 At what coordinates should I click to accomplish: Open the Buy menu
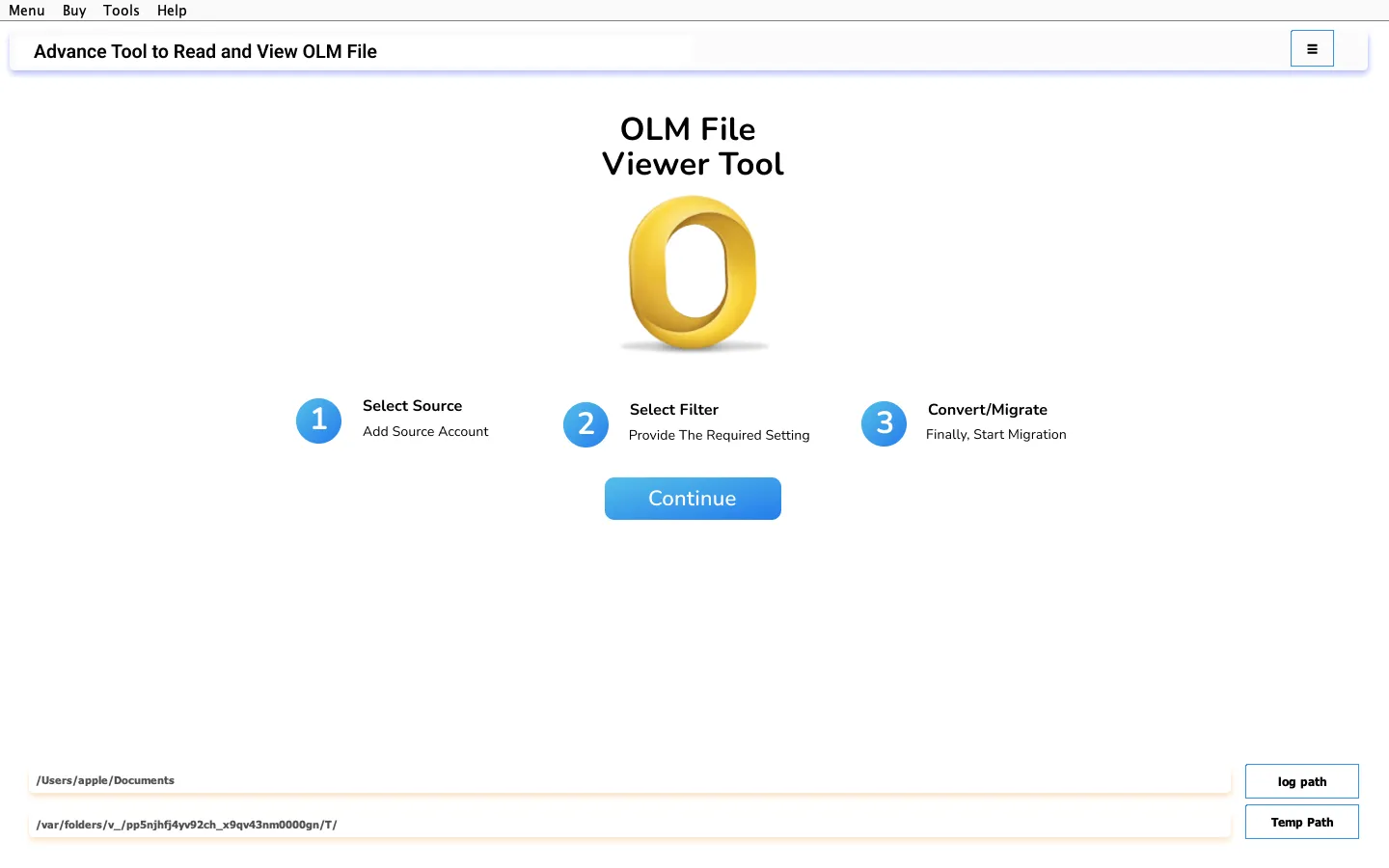point(74,11)
